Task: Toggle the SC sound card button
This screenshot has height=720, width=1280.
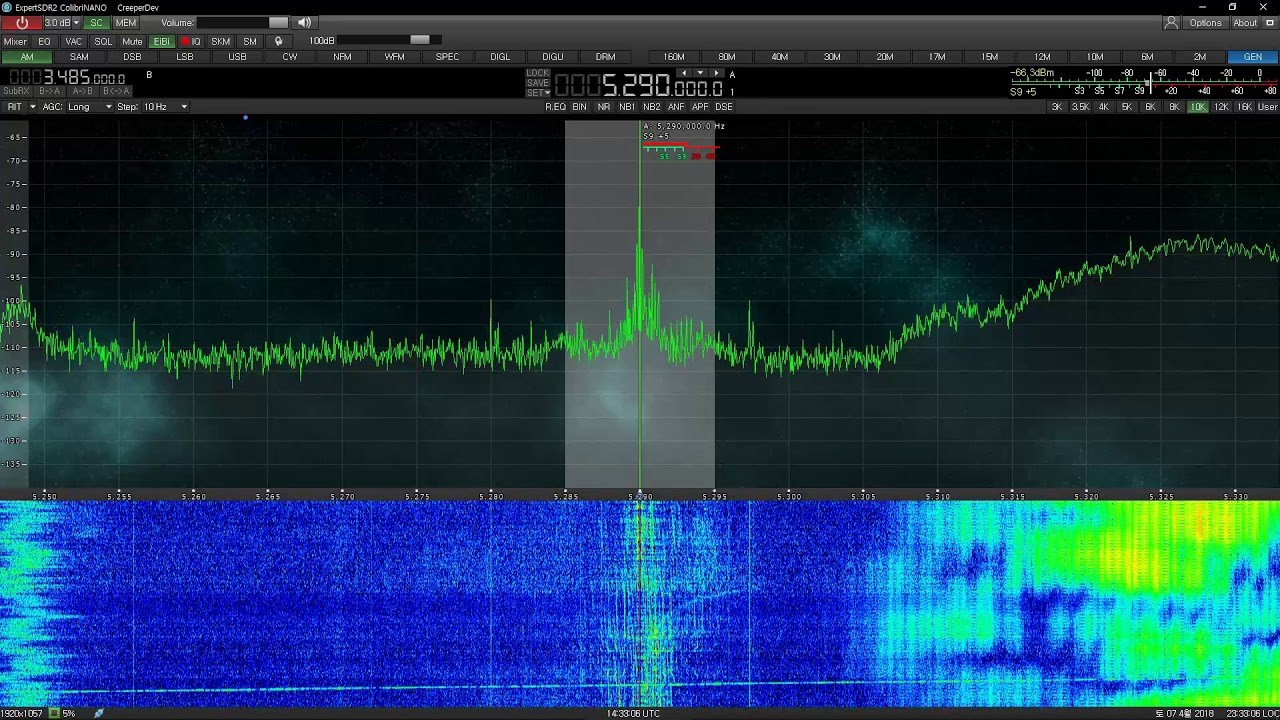Action: coord(96,23)
